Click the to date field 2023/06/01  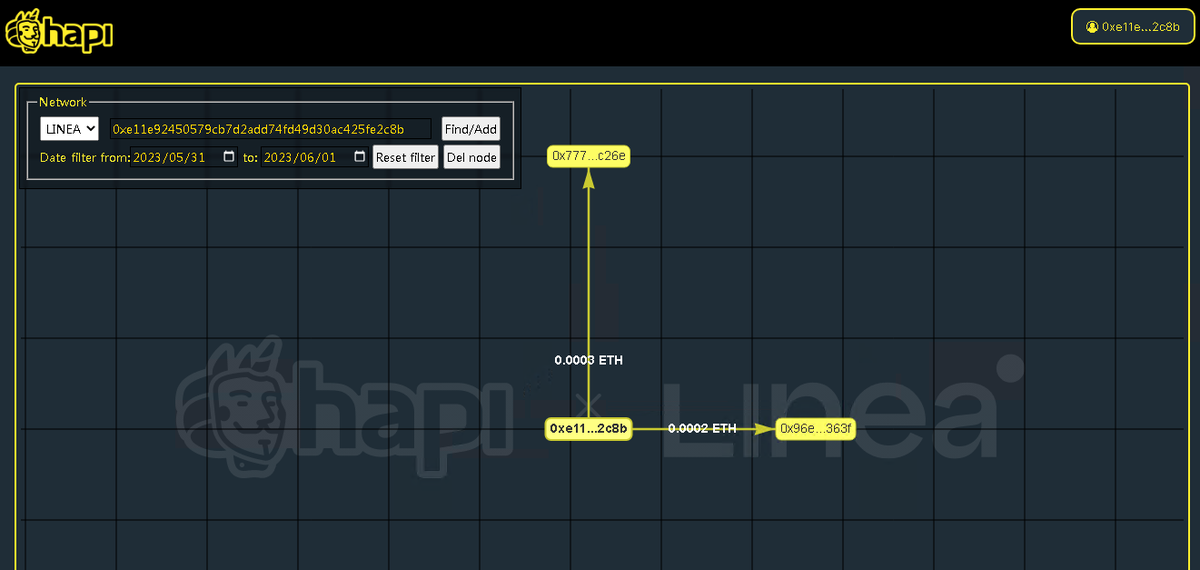tap(314, 157)
